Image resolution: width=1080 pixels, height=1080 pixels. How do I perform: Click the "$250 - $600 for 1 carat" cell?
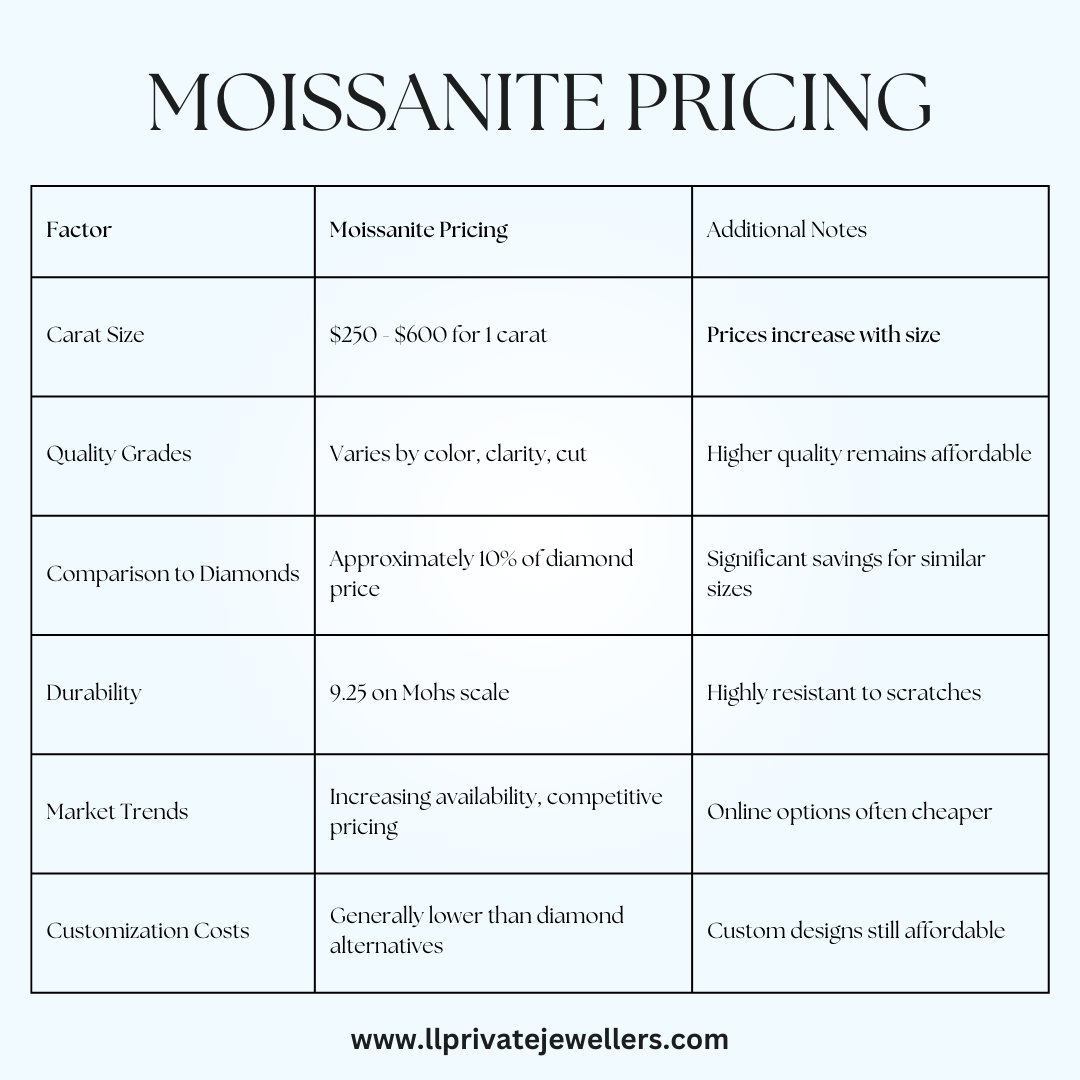tap(438, 335)
